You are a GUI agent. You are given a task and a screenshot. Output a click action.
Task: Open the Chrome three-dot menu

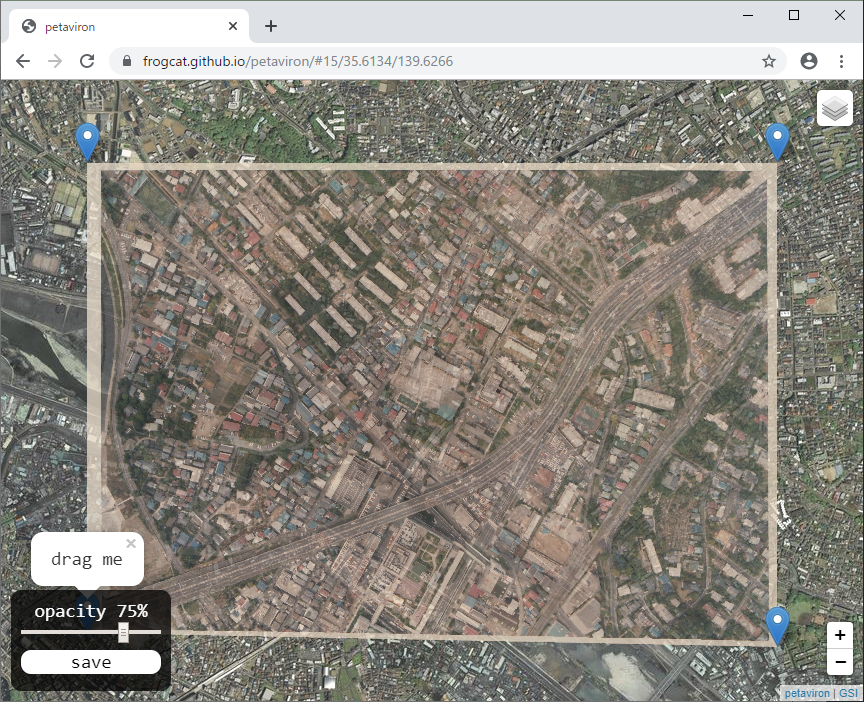841,61
